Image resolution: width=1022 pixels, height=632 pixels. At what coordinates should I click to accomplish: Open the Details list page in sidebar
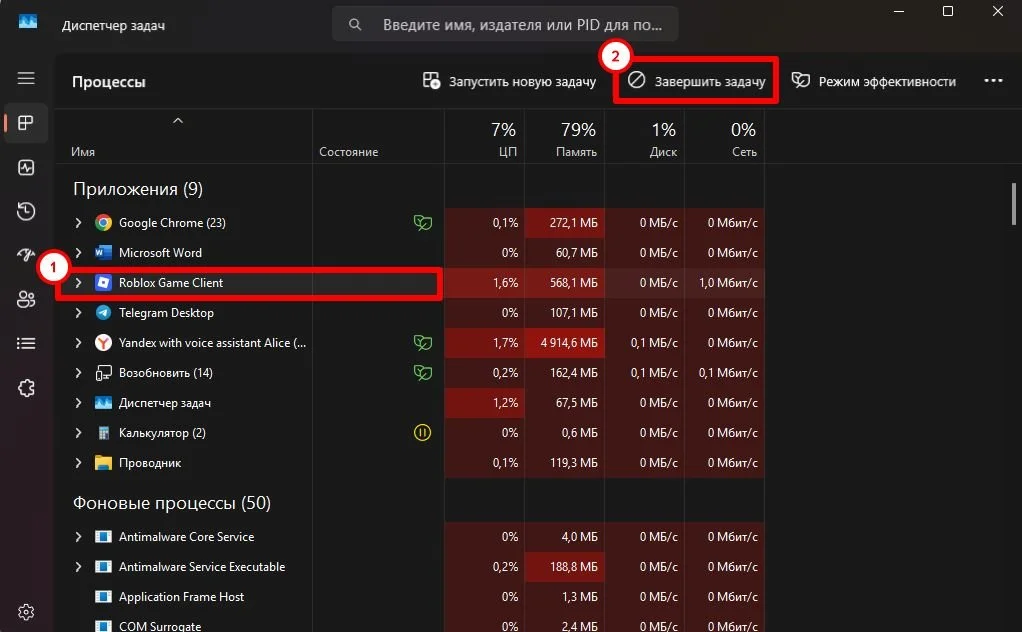[x=26, y=343]
